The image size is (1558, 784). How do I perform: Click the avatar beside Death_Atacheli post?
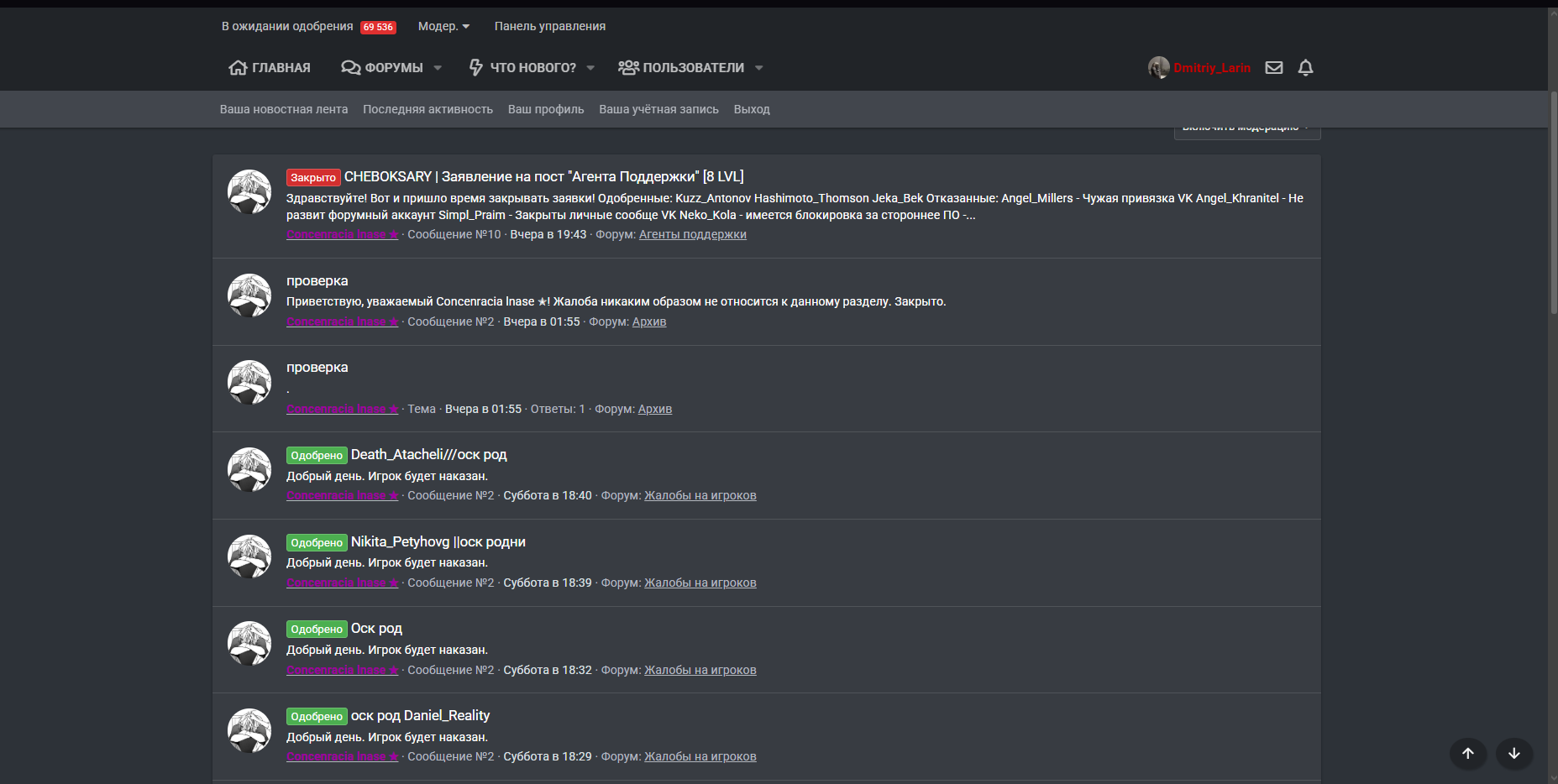[249, 469]
